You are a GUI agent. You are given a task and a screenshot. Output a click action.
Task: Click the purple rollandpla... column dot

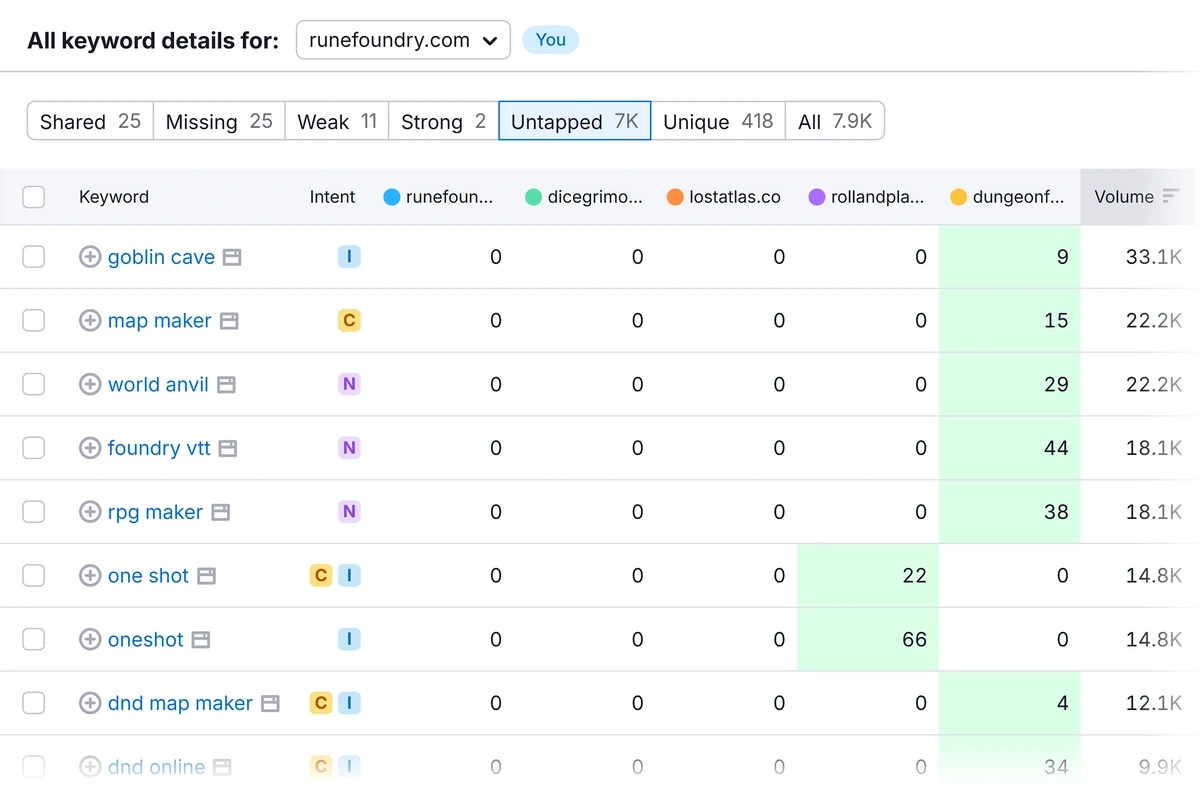817,197
